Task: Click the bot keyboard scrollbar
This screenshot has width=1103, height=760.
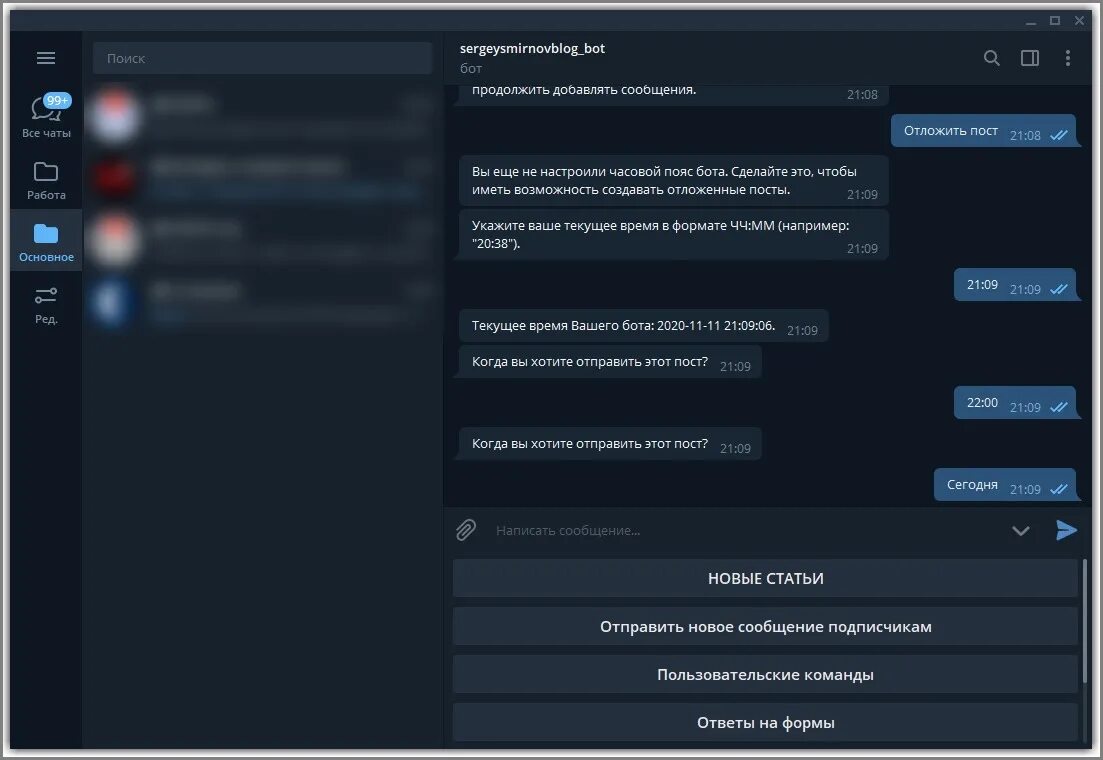Action: 1085,621
